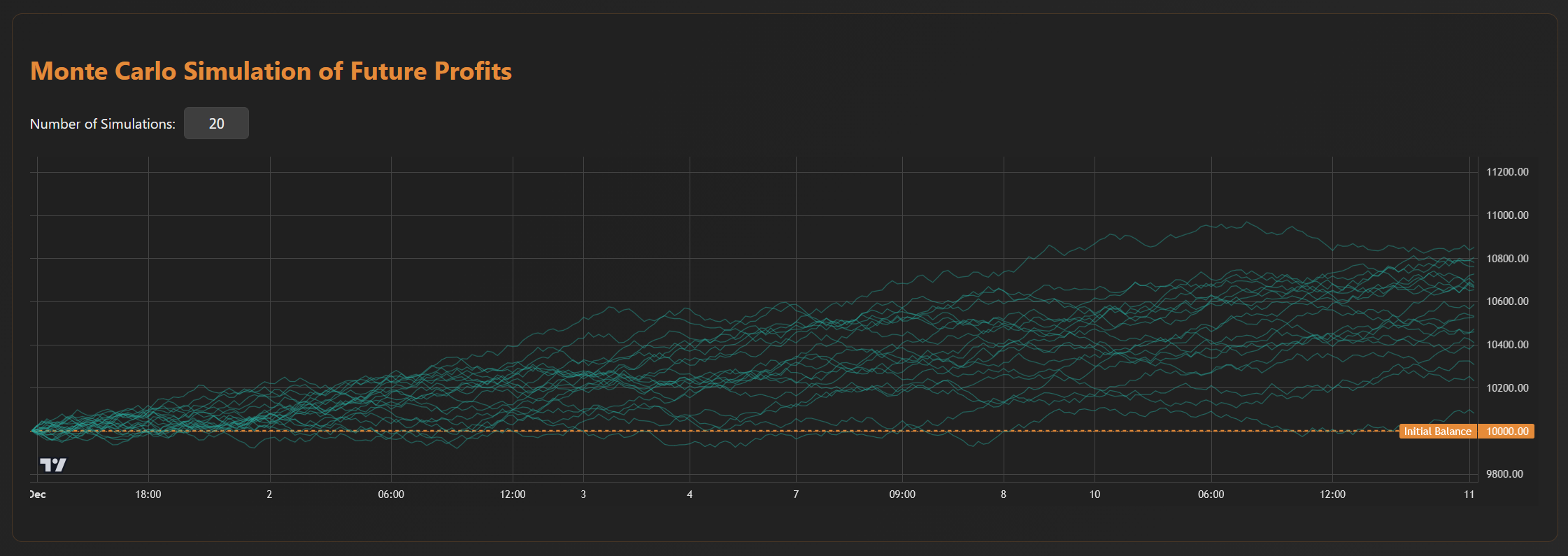Screen dimensions: 1568x556
Task: Click the 10600.00 price axis label
Action: (1507, 301)
